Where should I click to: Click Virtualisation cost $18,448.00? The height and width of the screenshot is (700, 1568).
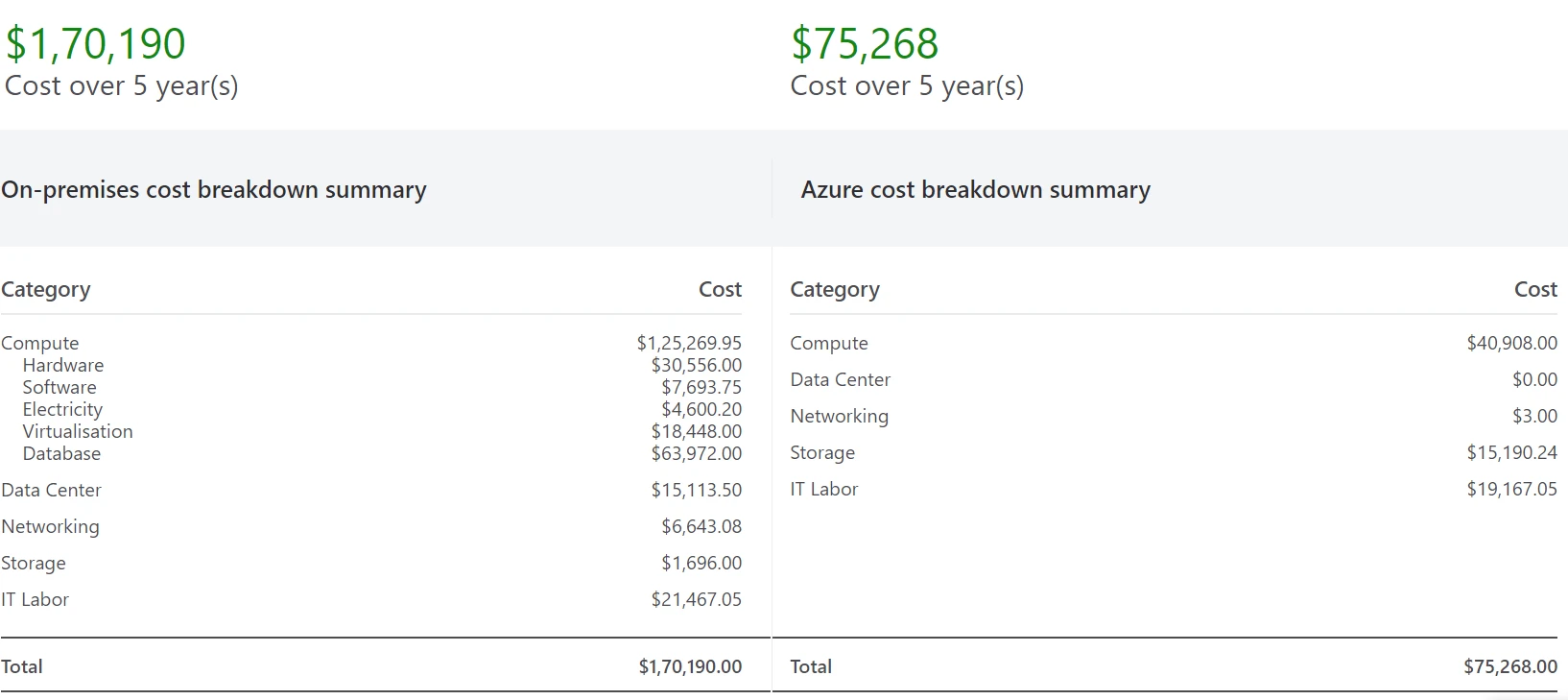tap(697, 431)
